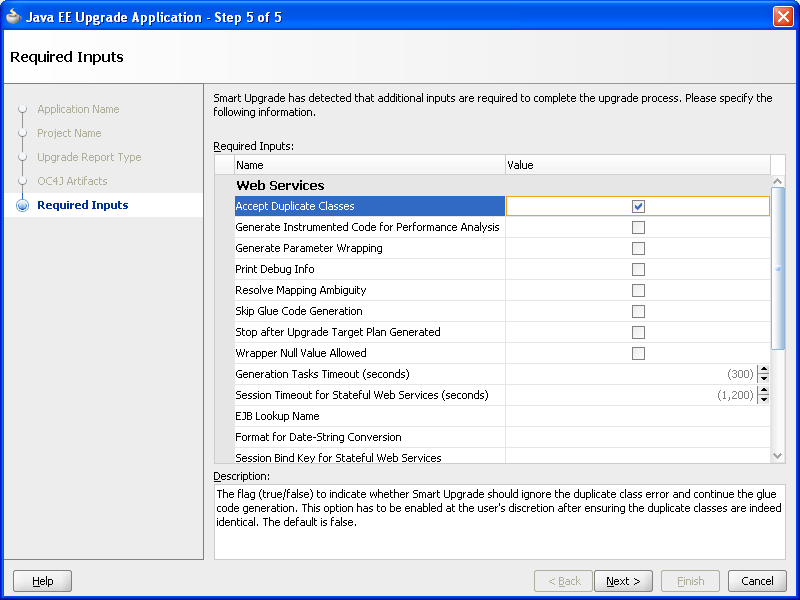Increase the Generation Tasks Timeout value

point(763,370)
